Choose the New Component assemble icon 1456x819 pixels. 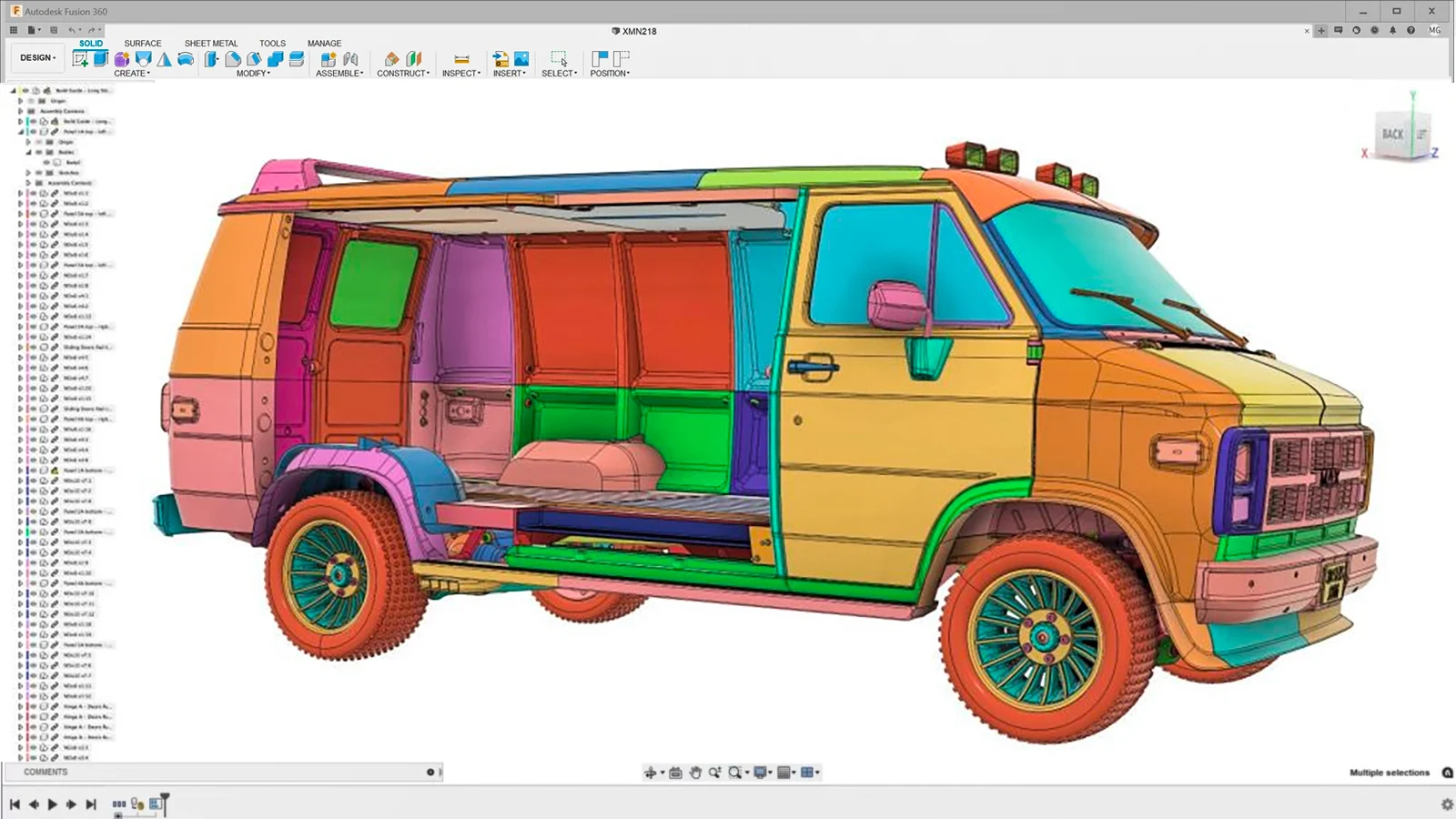[329, 59]
